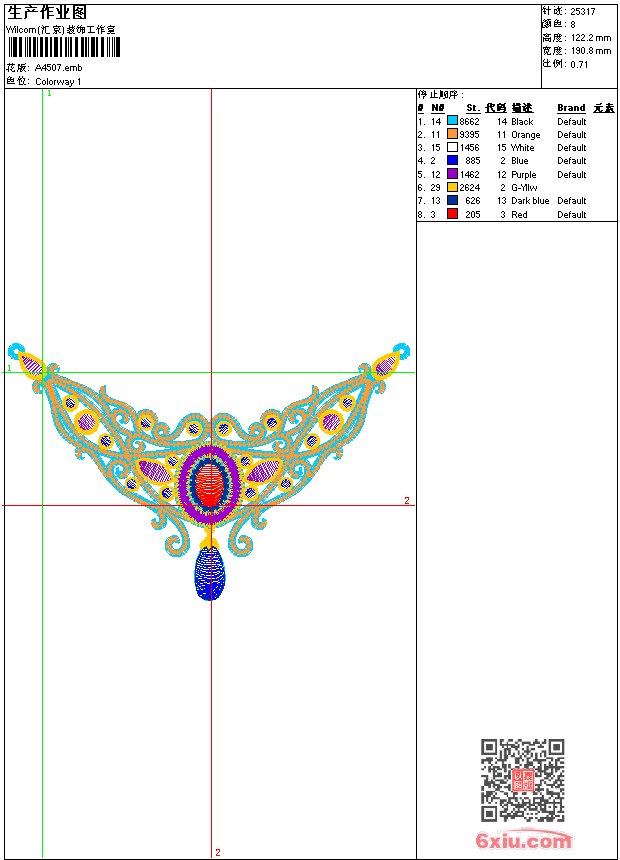
Task: Click the 代码 column header
Action: tap(495, 108)
